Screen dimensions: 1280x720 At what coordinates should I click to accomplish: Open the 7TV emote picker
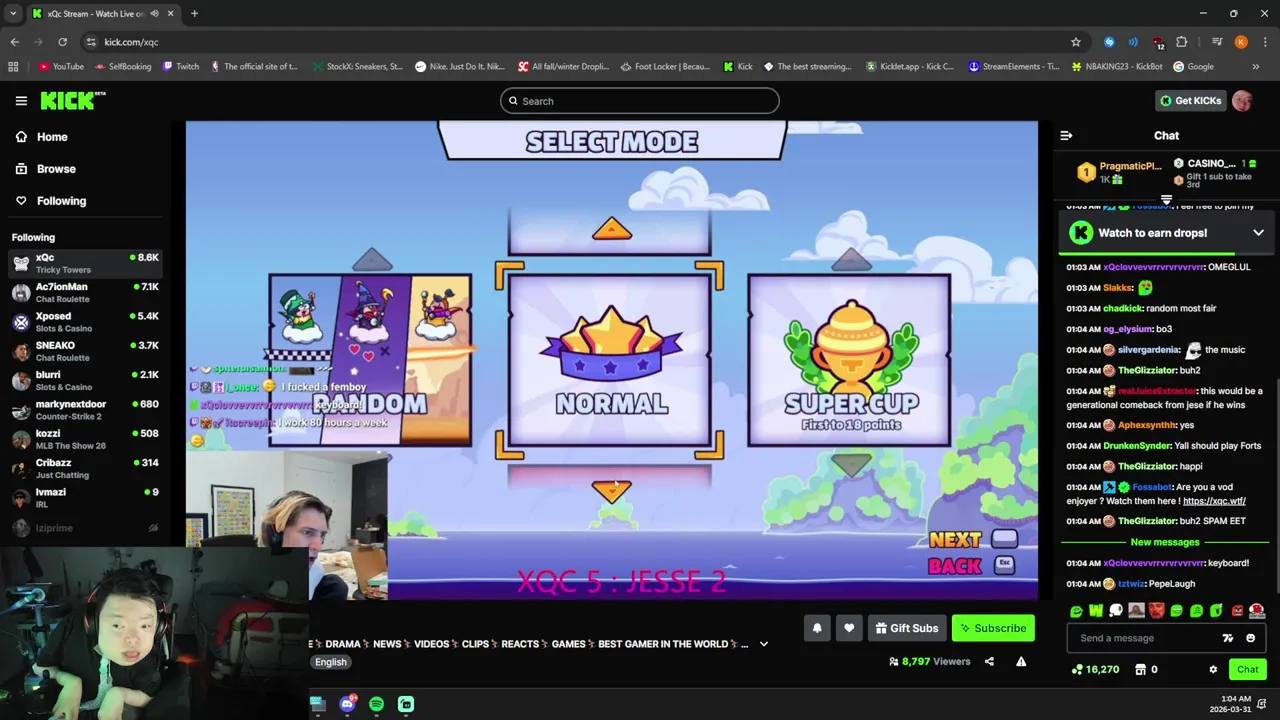tap(1228, 638)
